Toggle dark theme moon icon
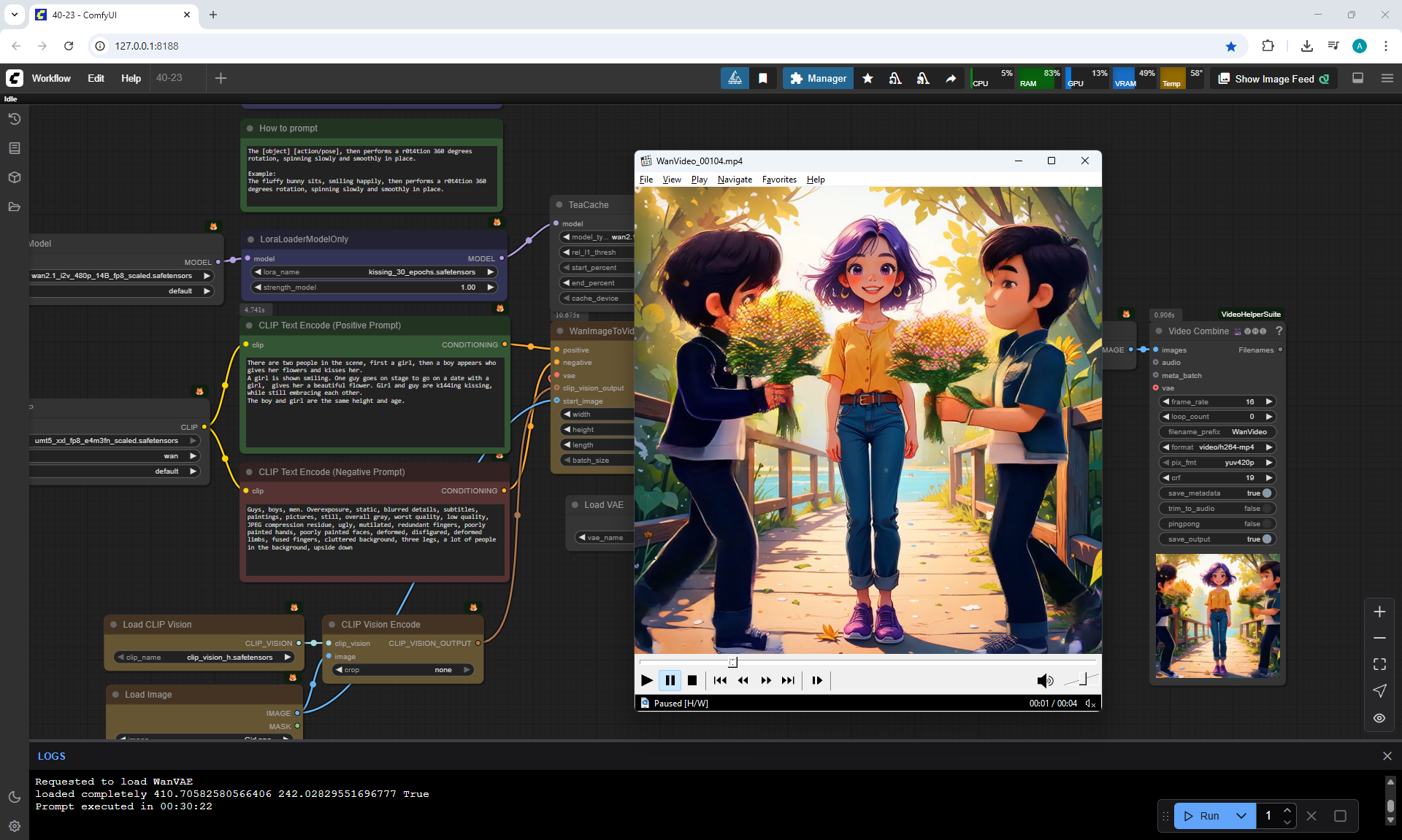1402x840 pixels. pos(14,797)
